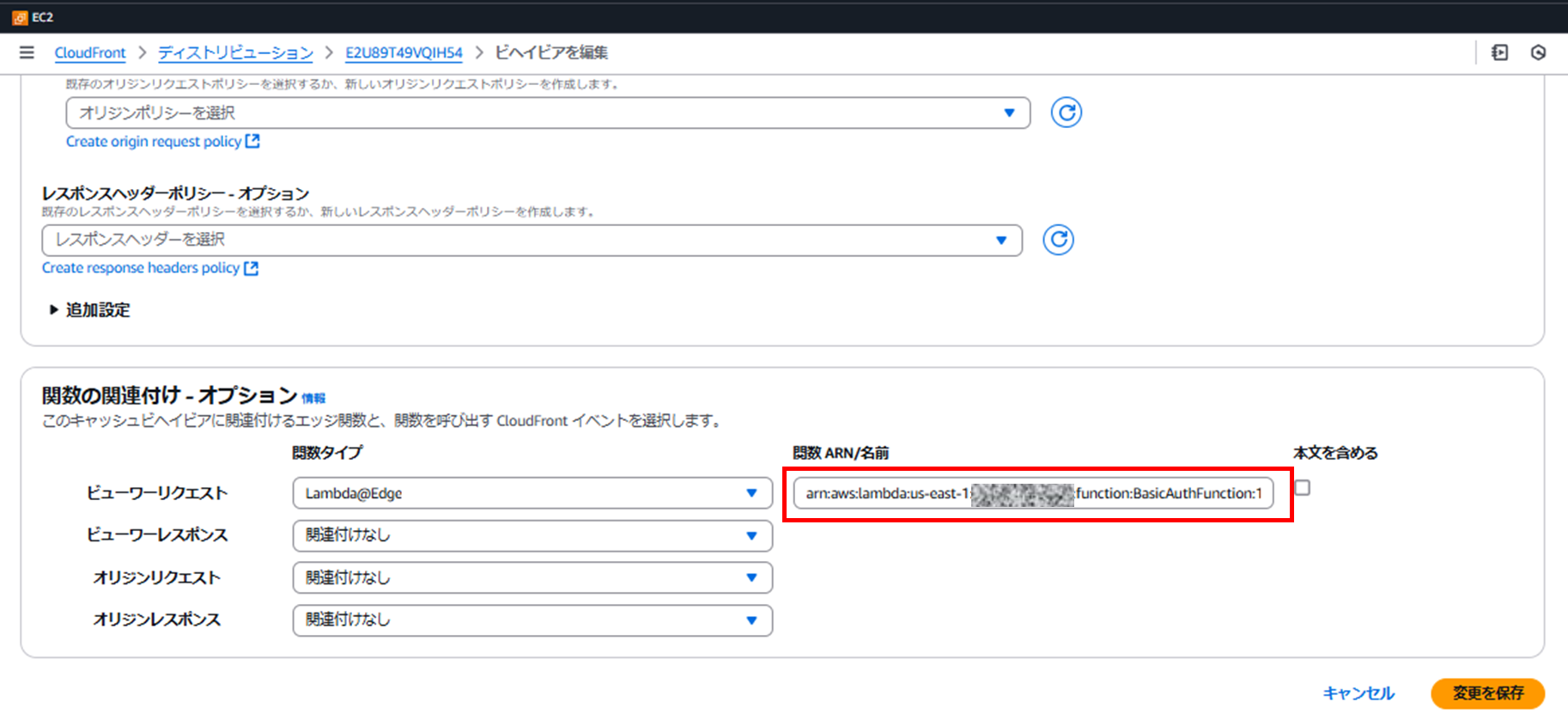Open distribution E2U89T49VQIH54 breadcrumb
The image size is (1568, 720).
point(404,52)
